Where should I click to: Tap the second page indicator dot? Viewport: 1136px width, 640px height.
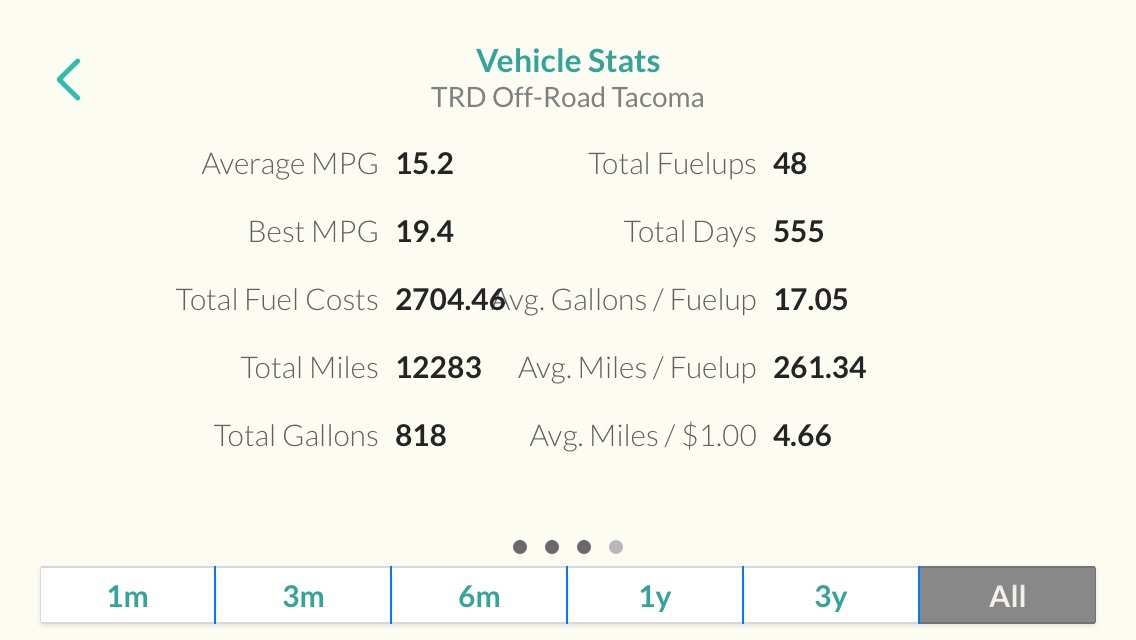pyautogui.click(x=552, y=547)
